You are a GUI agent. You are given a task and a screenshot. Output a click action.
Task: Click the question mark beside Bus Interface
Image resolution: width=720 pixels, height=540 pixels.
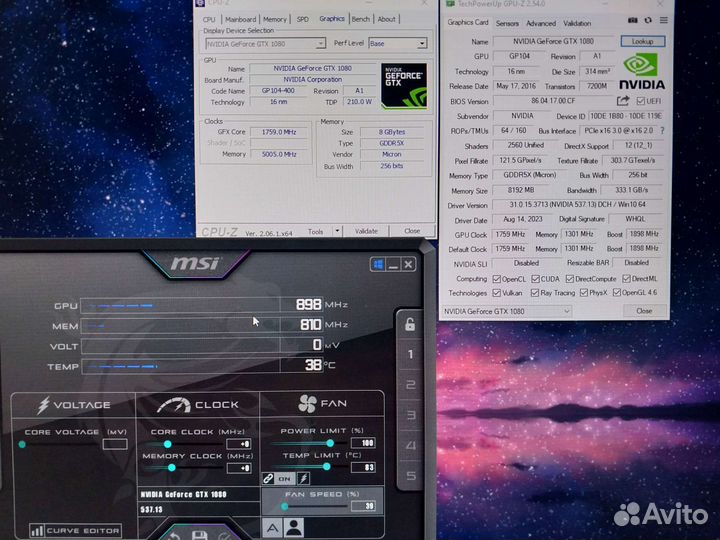coord(662,131)
